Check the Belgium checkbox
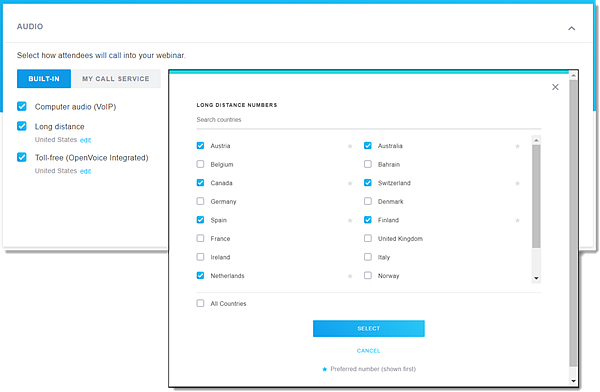Image resolution: width=600 pixels, height=392 pixels. tap(200, 164)
